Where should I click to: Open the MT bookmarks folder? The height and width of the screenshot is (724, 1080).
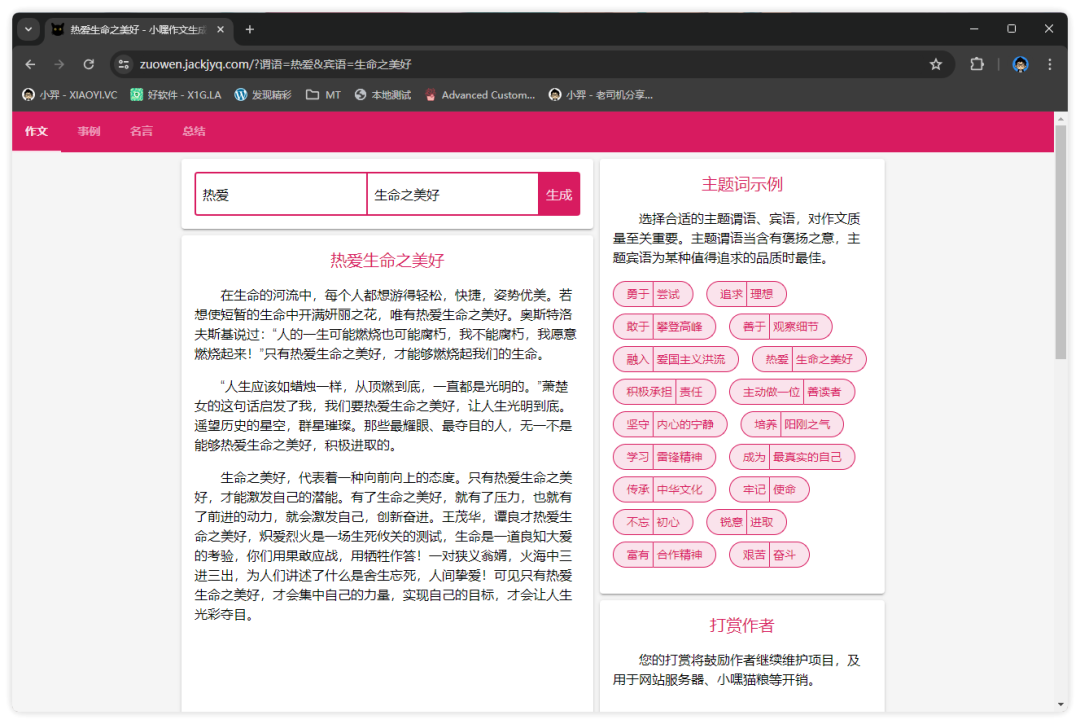click(323, 95)
